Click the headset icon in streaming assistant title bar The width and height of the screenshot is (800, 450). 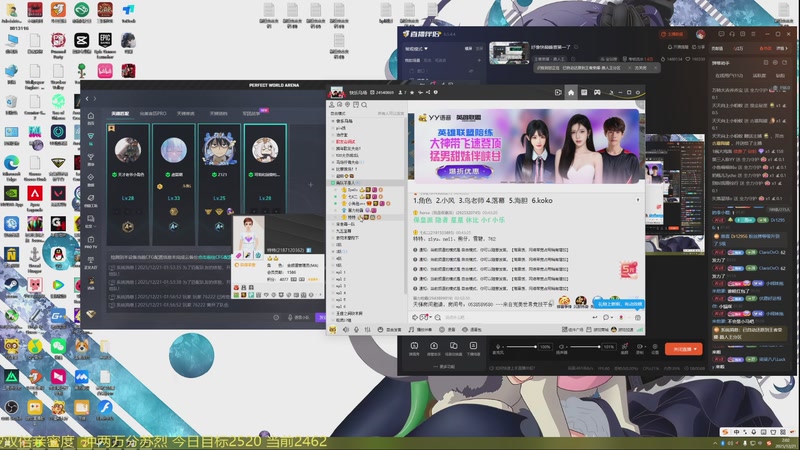pyautogui.click(x=732, y=34)
